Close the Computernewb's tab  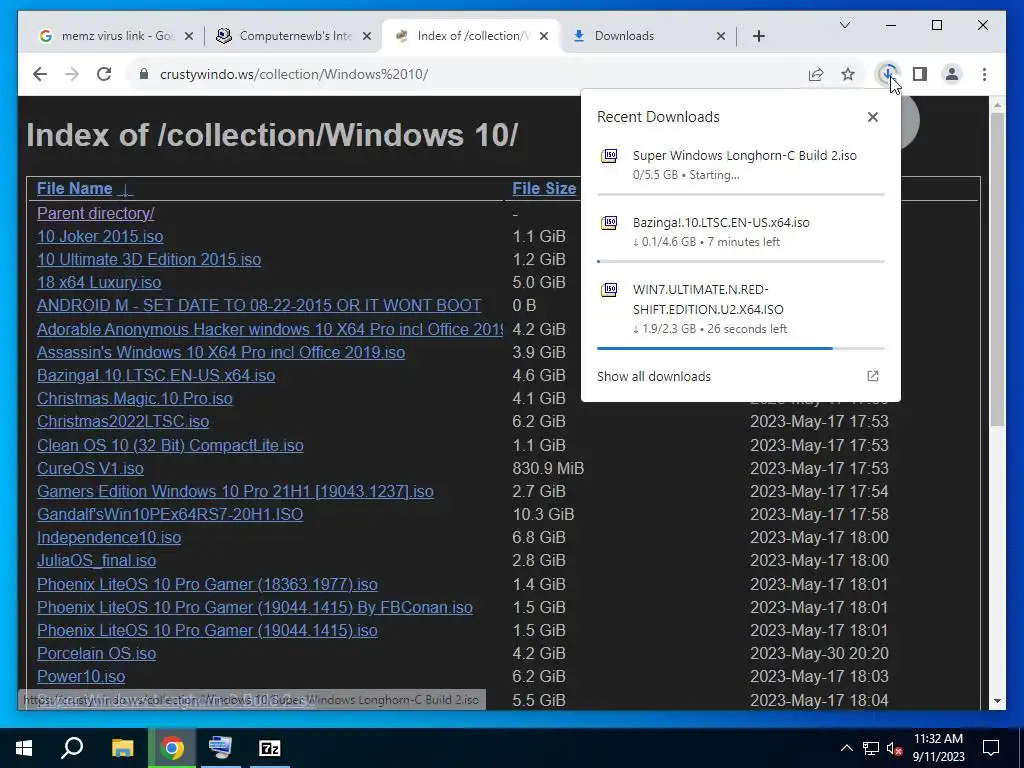click(x=367, y=36)
